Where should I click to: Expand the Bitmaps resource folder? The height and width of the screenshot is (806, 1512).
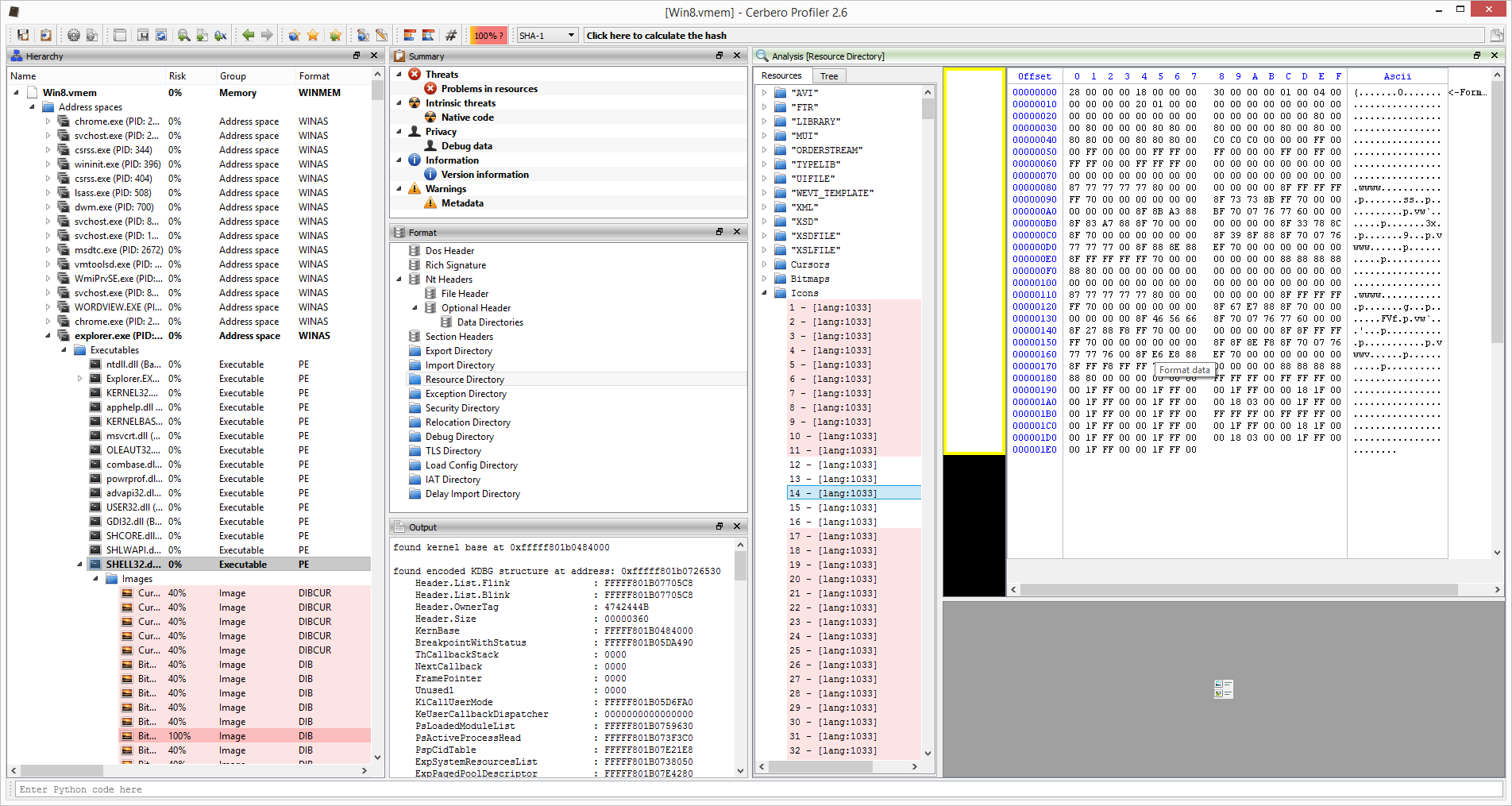click(765, 278)
